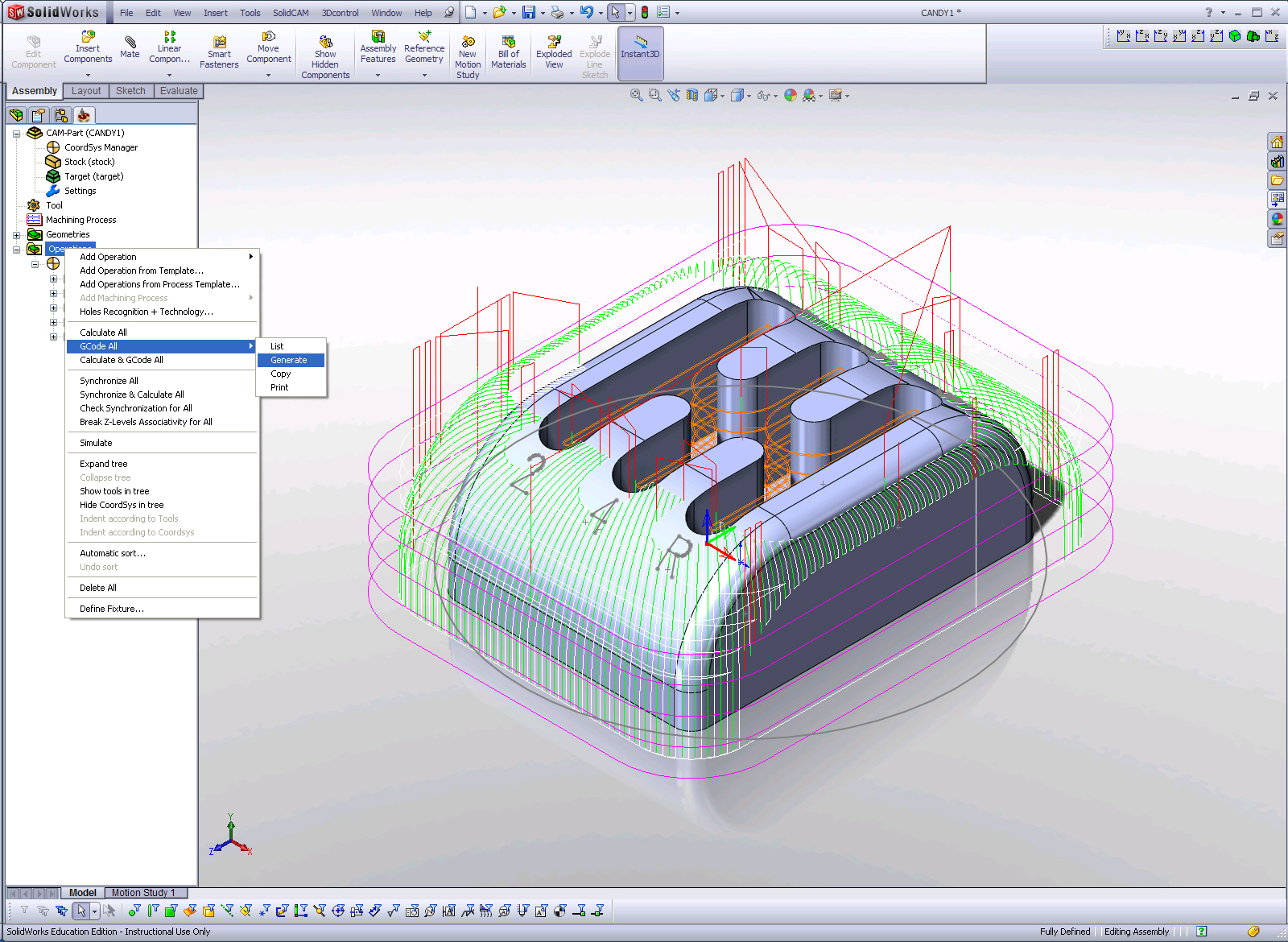
Task: Click Reference Geometry tool
Action: coord(424,48)
